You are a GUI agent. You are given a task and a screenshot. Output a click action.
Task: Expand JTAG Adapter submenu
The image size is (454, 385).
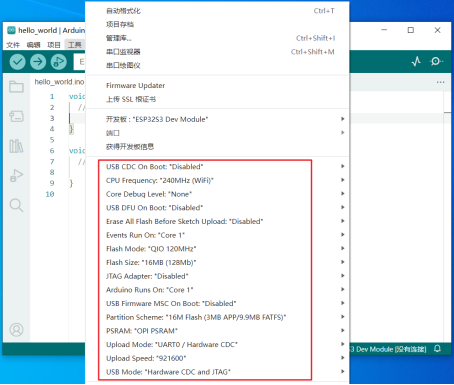click(x=217, y=276)
